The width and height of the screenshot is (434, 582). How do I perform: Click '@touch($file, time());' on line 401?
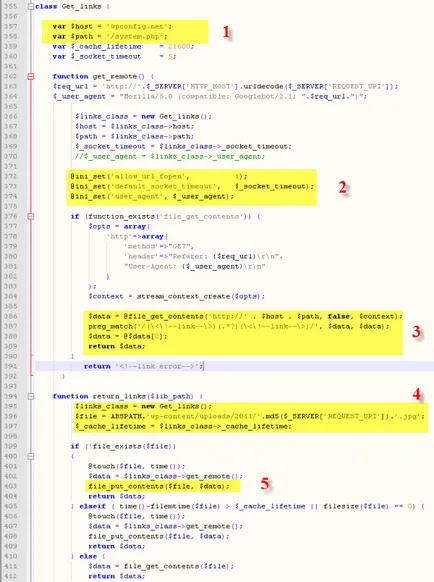click(136, 466)
